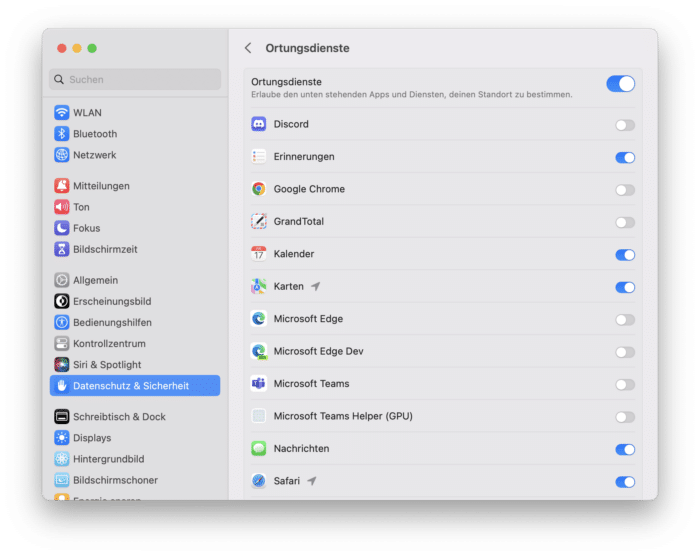Open Datenschutz & Sicherheit settings
The width and height of the screenshot is (700, 556).
pos(135,385)
